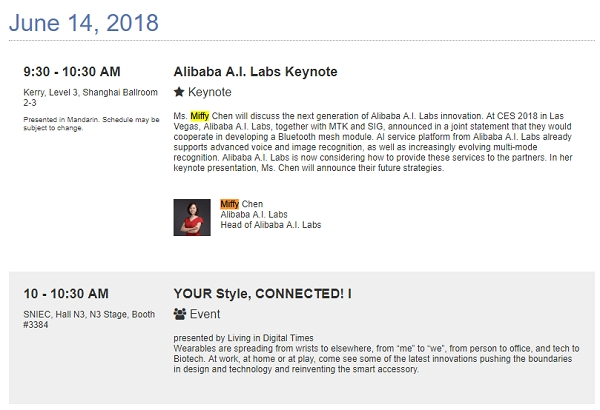The height and width of the screenshot is (410, 600).
Task: Click the keynote description paragraph
Action: point(373,142)
